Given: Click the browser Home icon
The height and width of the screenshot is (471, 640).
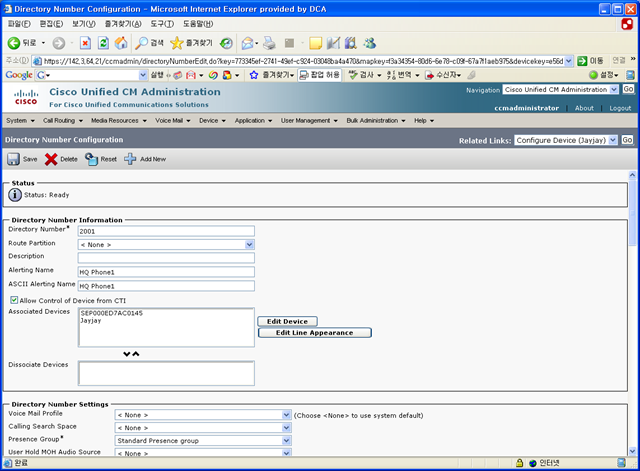Looking at the screenshot, I should 121,43.
